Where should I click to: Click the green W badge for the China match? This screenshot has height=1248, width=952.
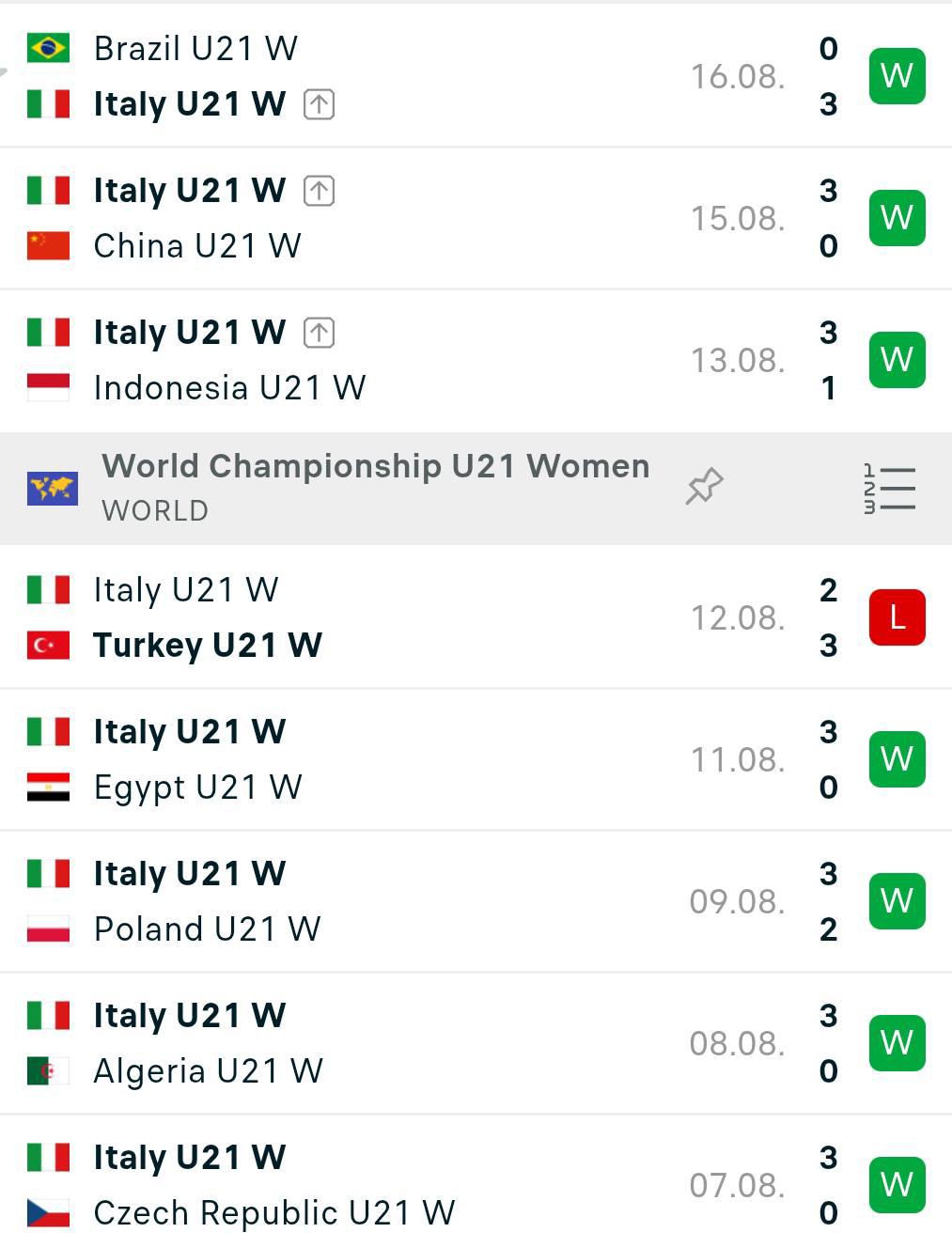click(x=897, y=218)
